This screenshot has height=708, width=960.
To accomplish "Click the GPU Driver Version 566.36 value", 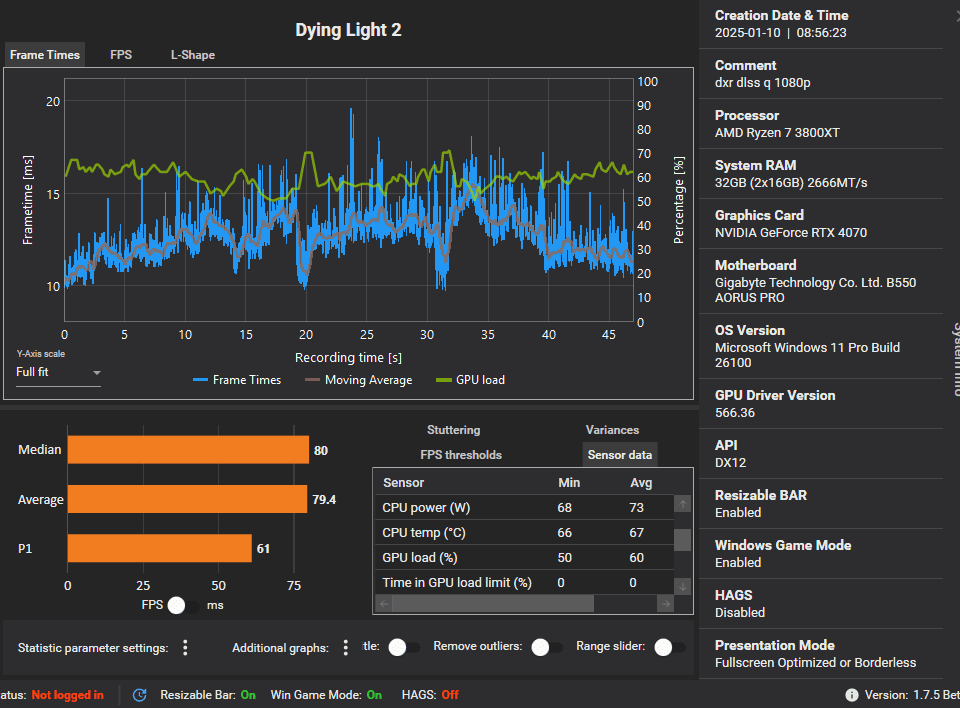I will click(x=735, y=413).
